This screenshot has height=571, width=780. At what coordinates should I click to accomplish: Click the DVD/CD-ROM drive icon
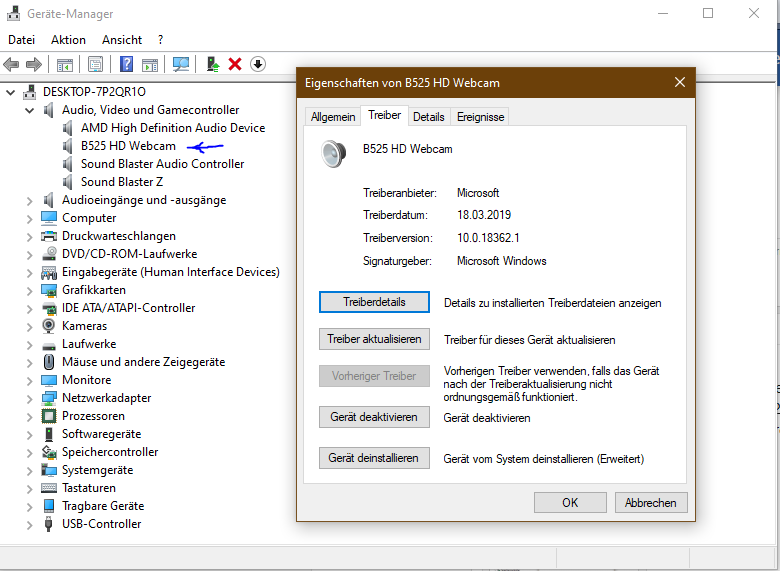click(x=49, y=254)
